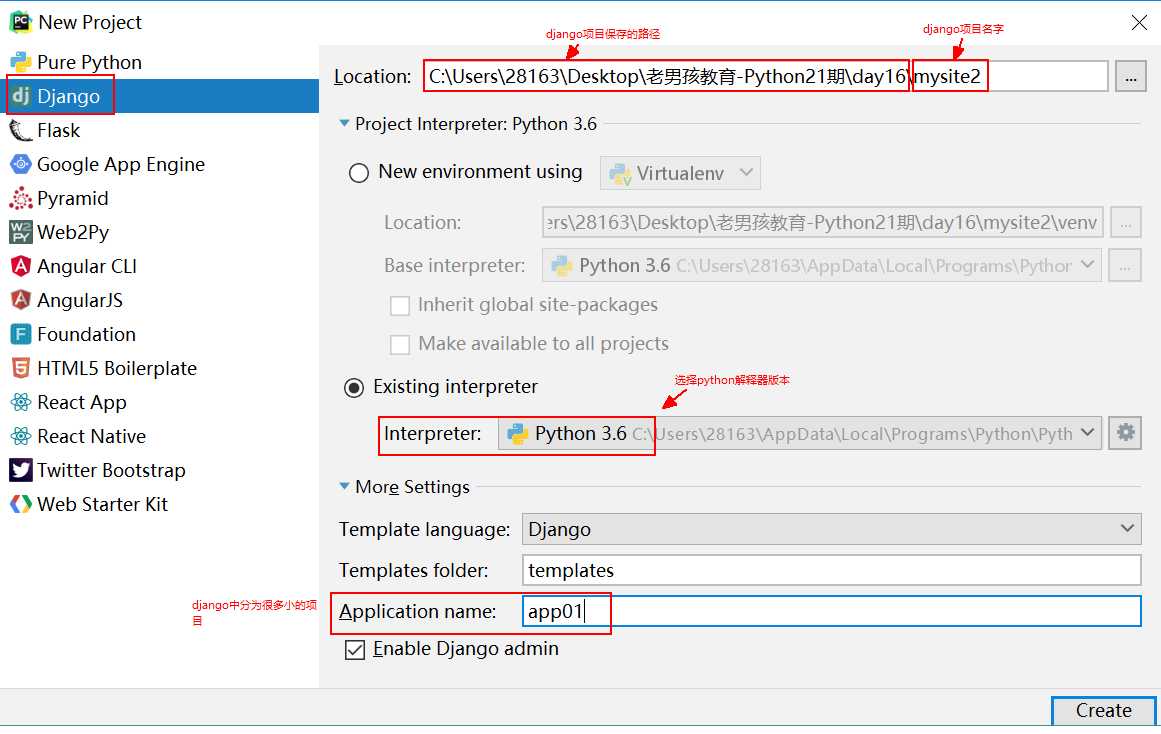
Task: Click into the Application name field
Action: pyautogui.click(x=832, y=612)
